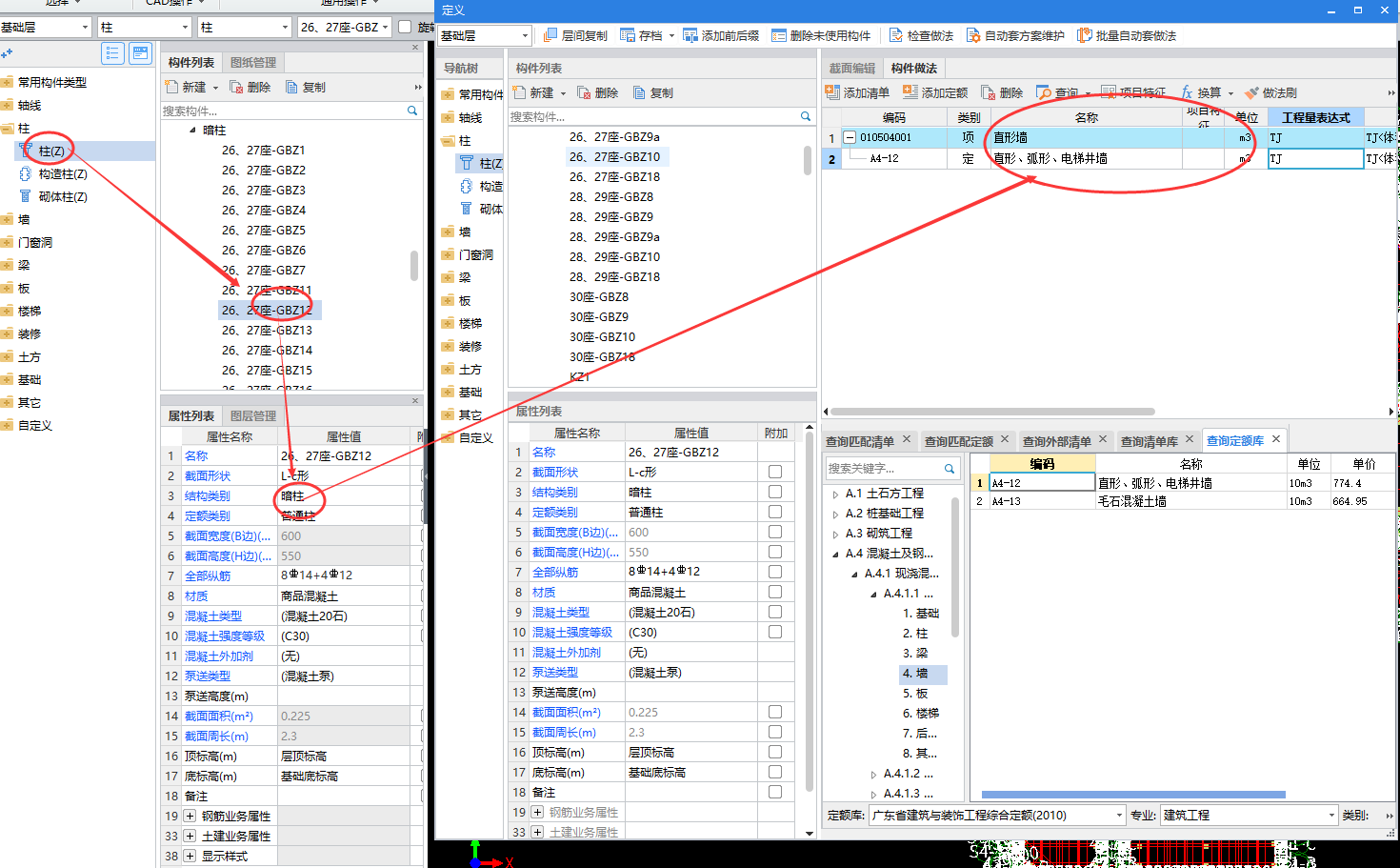The image size is (1400, 868).
Task: Collapse A.4 混凝土及钢... node
Action: tap(835, 554)
